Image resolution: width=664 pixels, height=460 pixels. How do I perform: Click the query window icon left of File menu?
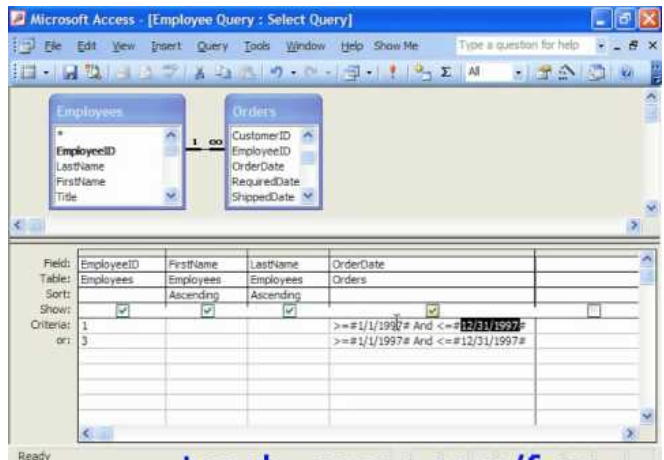26,45
